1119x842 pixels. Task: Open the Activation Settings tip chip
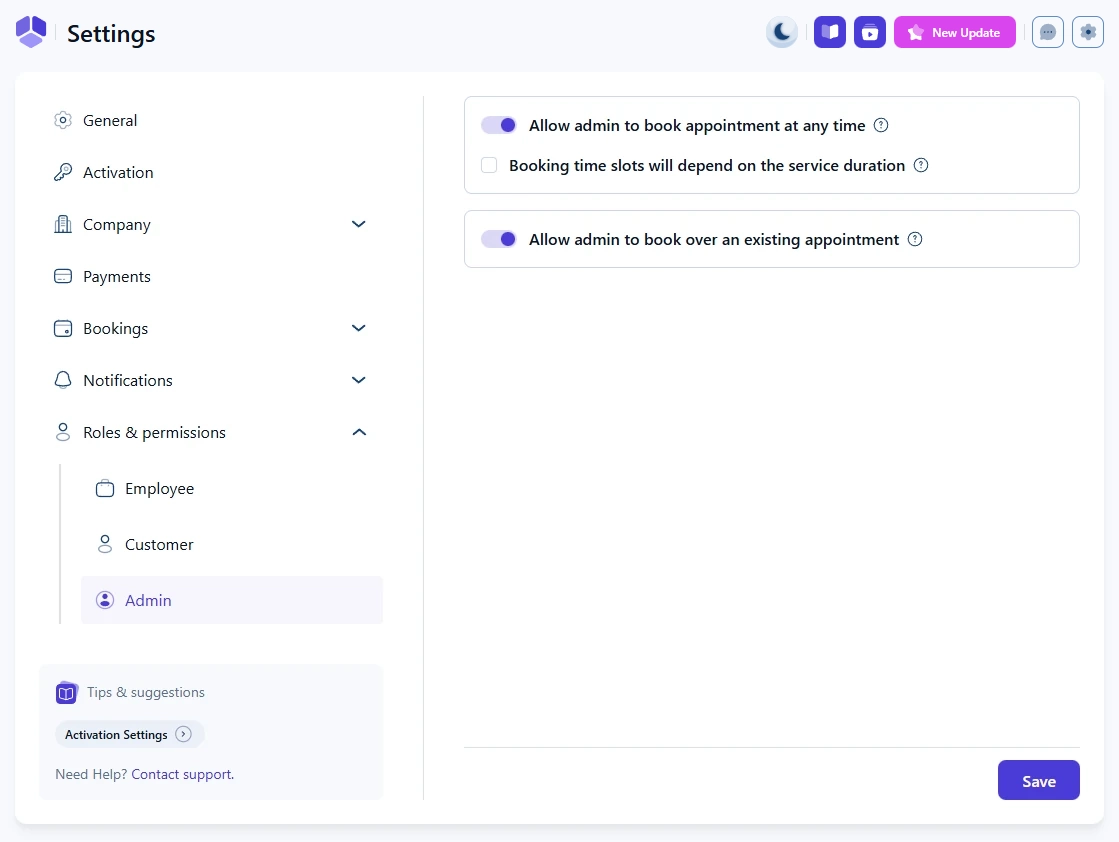[129, 734]
